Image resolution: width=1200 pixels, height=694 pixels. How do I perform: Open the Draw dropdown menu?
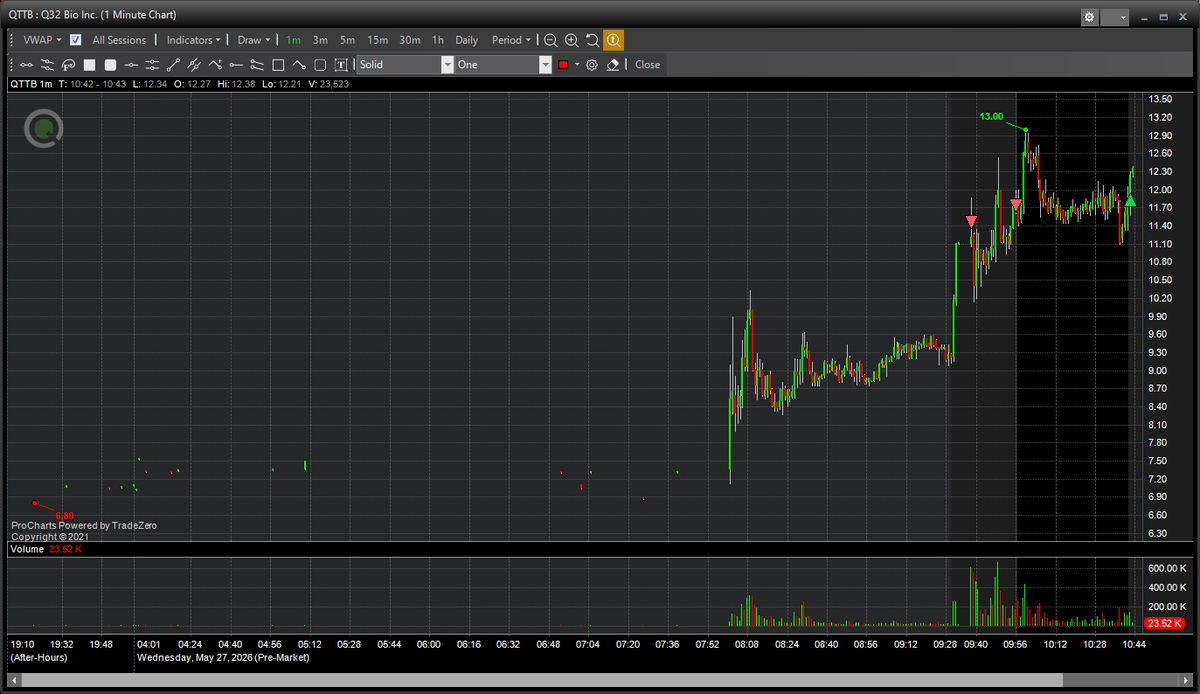[253, 40]
